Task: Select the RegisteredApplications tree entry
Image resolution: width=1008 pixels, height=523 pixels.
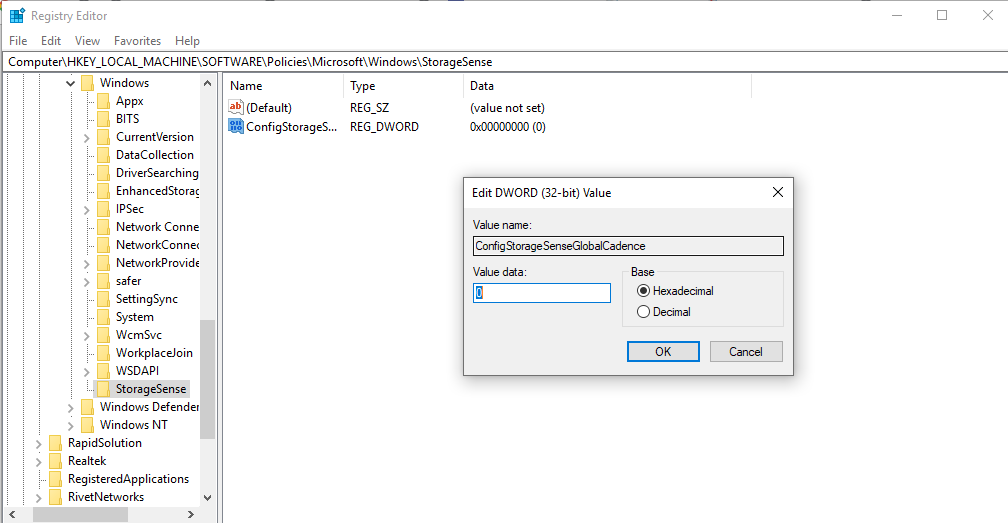Action: (129, 479)
